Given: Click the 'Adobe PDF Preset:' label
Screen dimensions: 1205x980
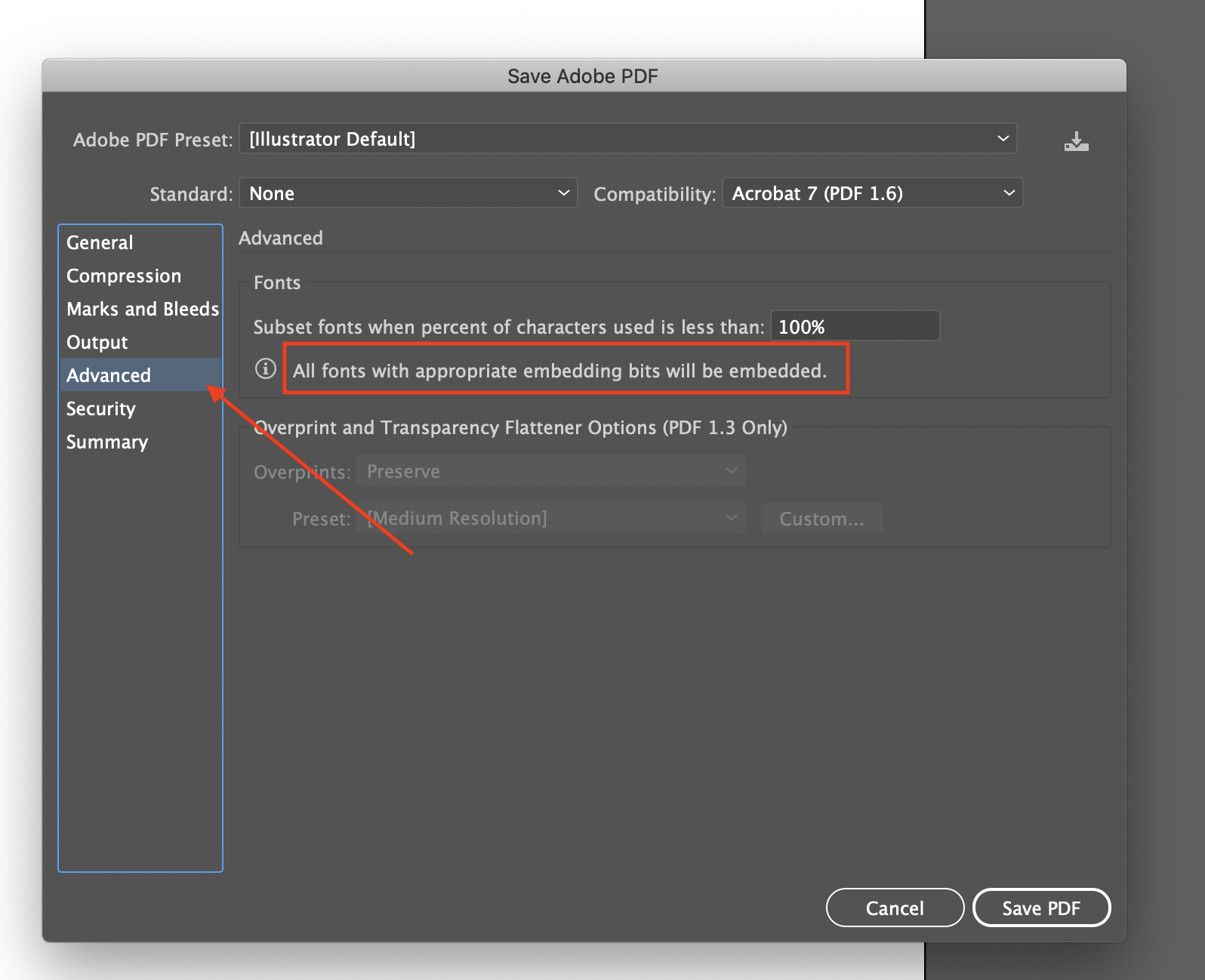Looking at the screenshot, I should [x=153, y=140].
